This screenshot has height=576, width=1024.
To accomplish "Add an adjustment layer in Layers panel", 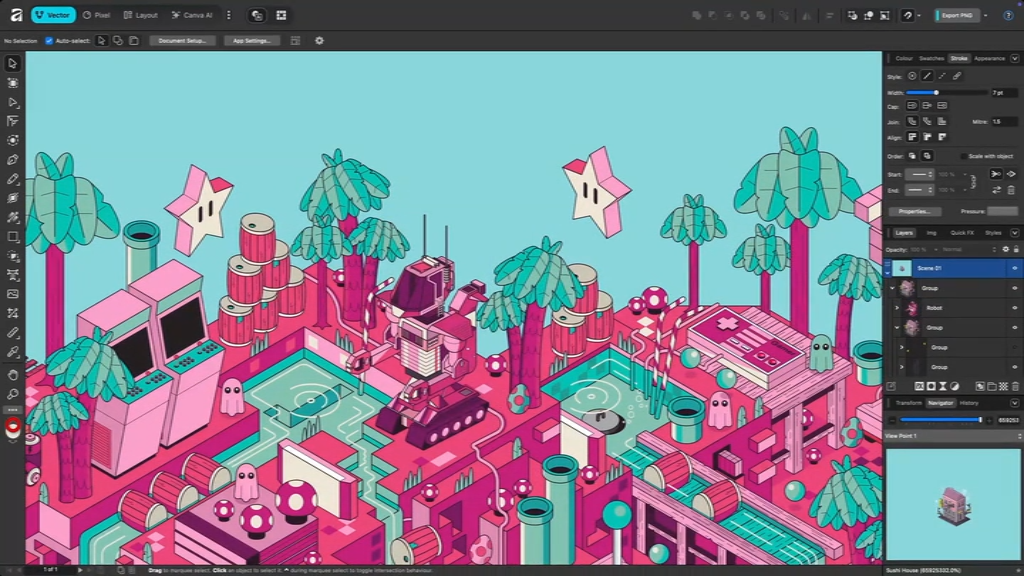I will [955, 387].
